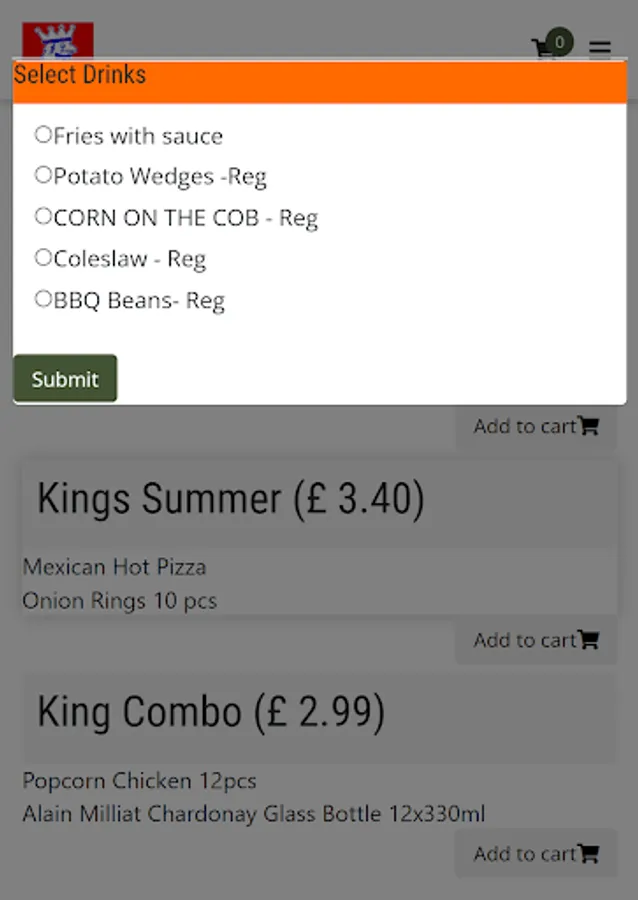Add King Combo to cart
Image resolution: width=638 pixels, height=900 pixels.
[x=535, y=854]
